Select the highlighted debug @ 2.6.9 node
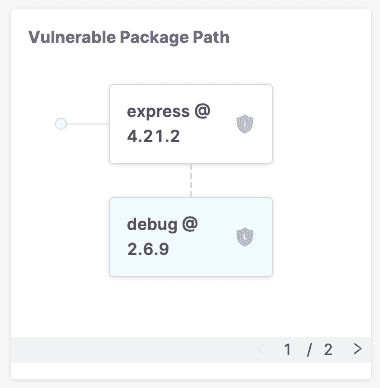 point(191,237)
